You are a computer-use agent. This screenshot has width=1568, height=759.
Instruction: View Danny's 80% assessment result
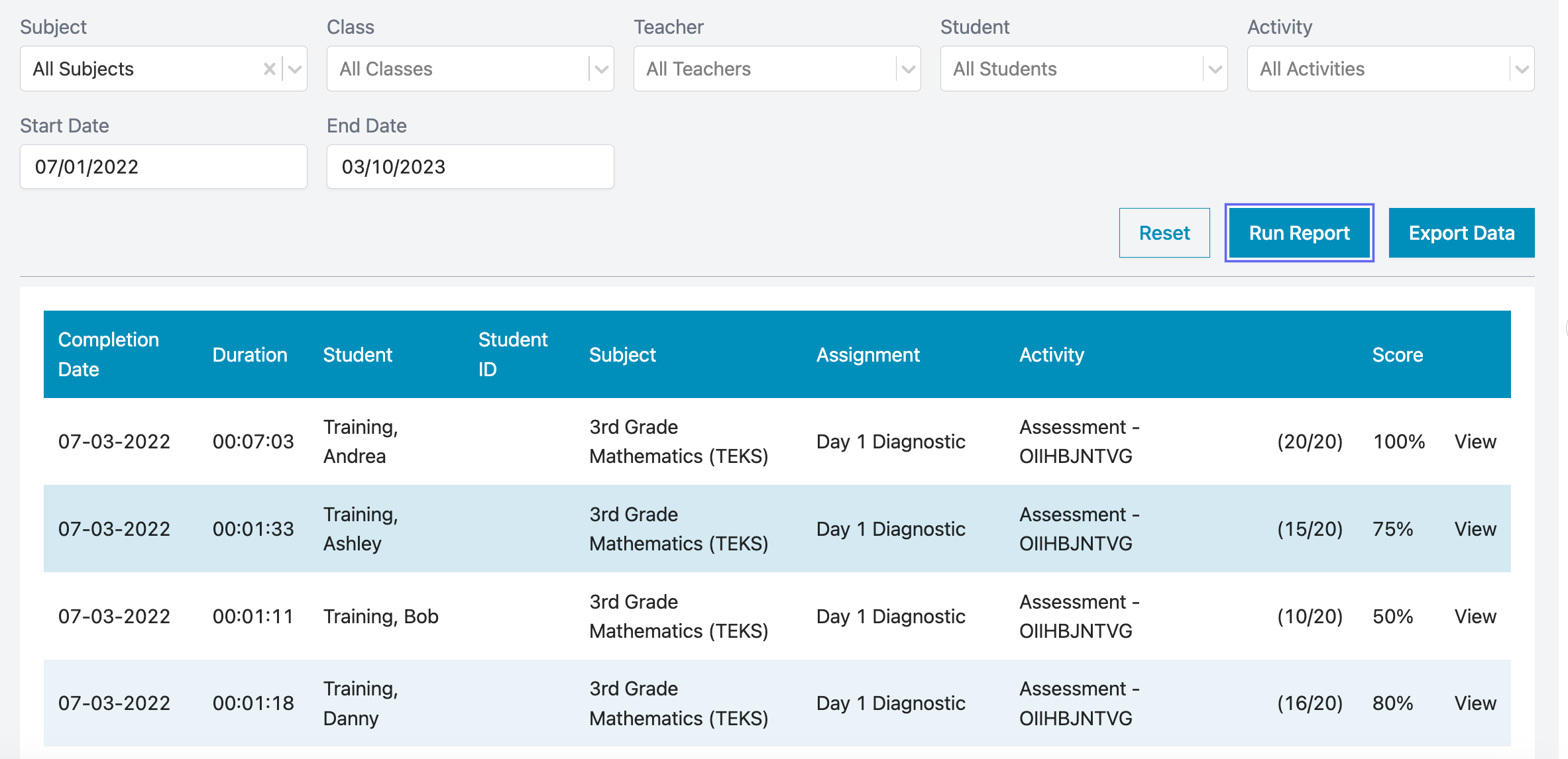[x=1475, y=703]
